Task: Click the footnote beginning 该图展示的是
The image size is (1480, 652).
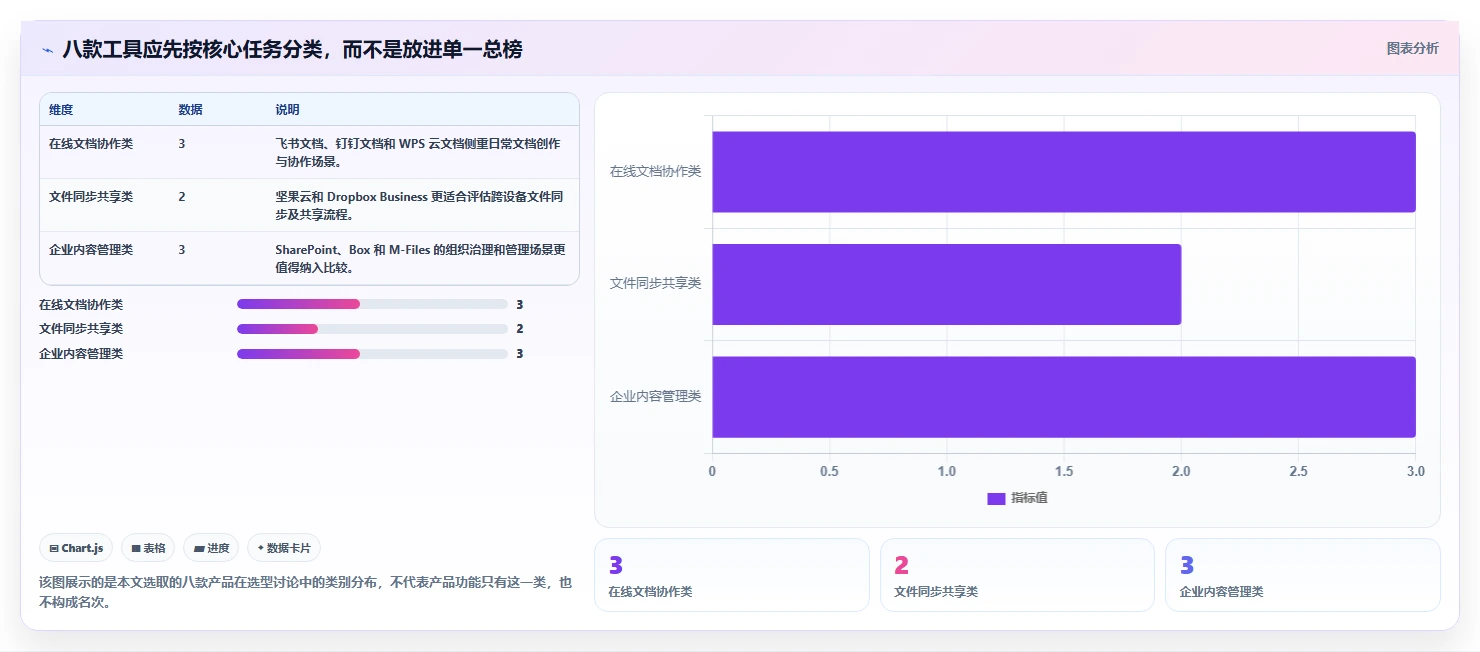Action: point(306,592)
